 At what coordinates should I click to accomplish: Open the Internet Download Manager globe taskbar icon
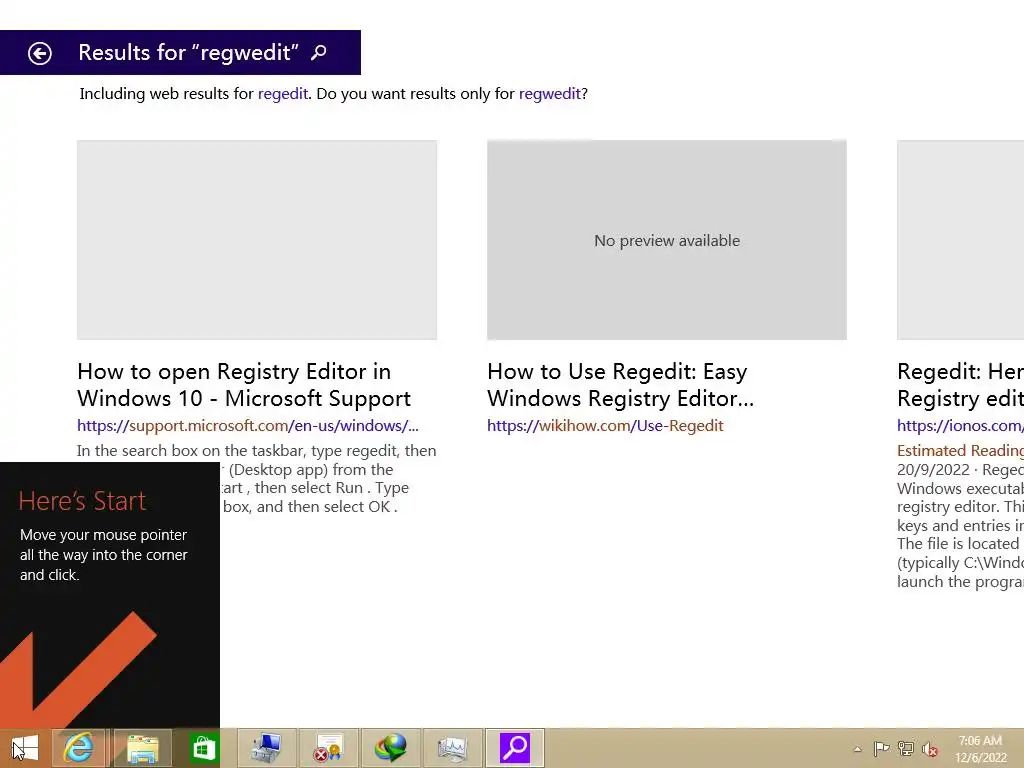point(391,748)
